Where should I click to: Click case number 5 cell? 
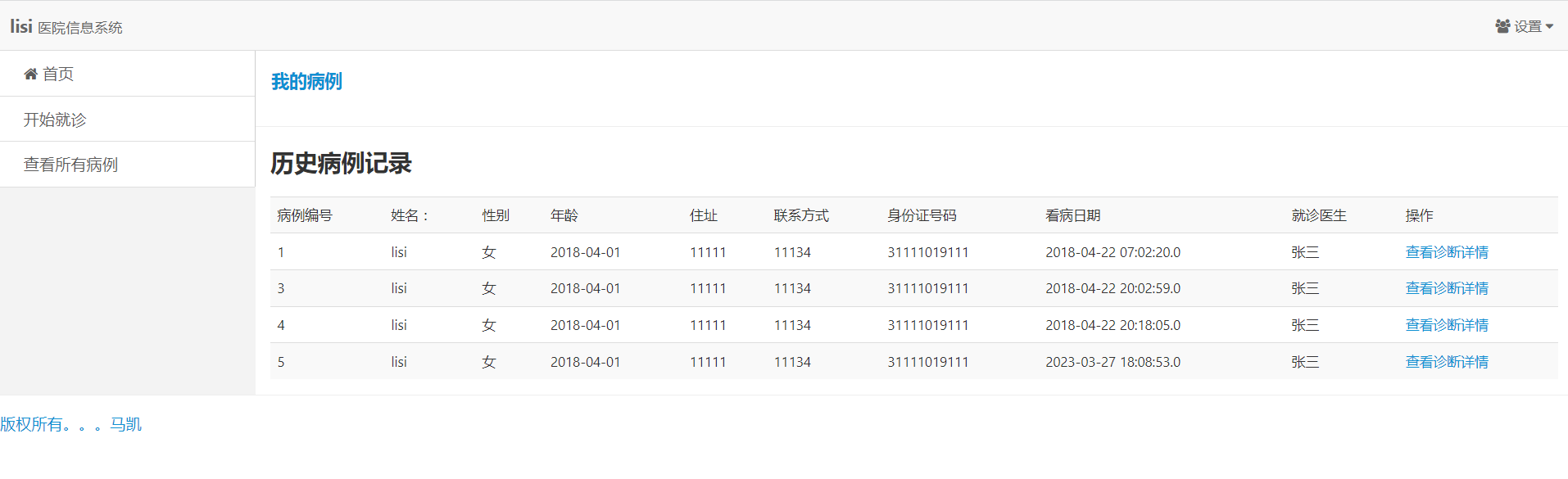click(281, 362)
